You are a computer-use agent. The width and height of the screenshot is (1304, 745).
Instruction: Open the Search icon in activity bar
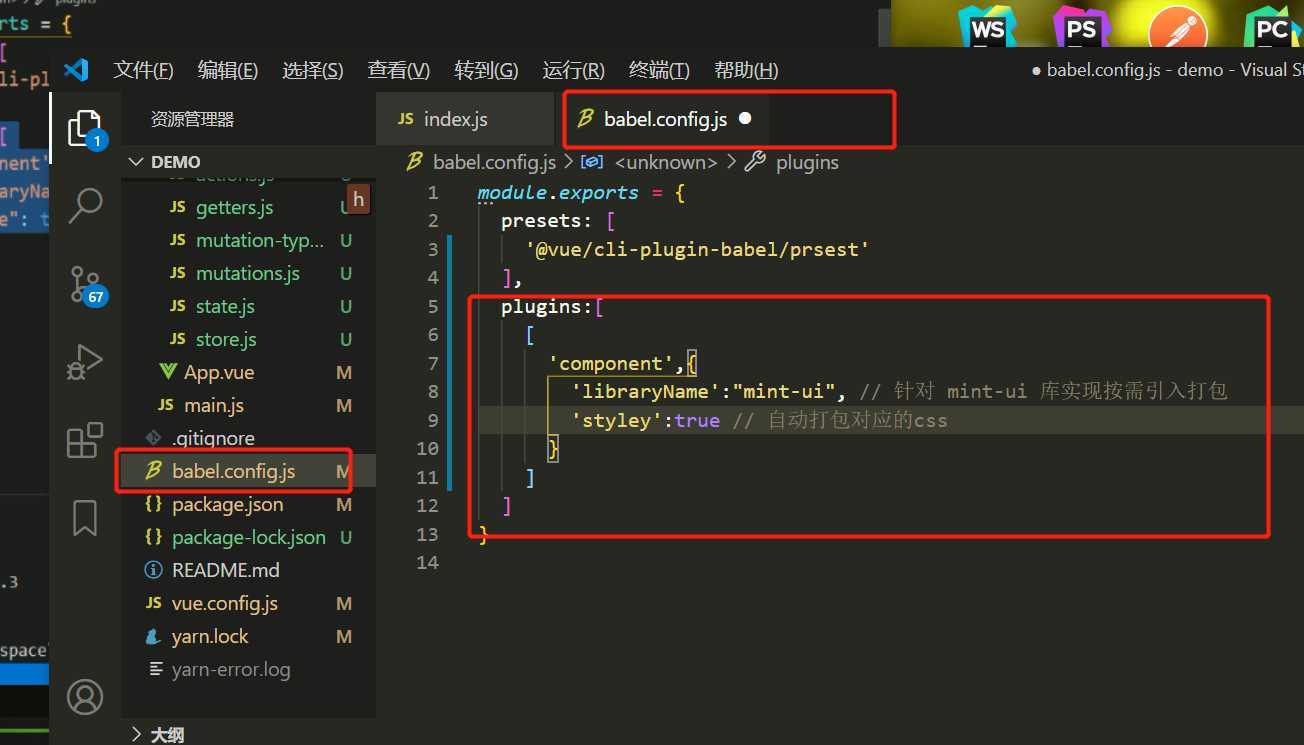click(85, 206)
